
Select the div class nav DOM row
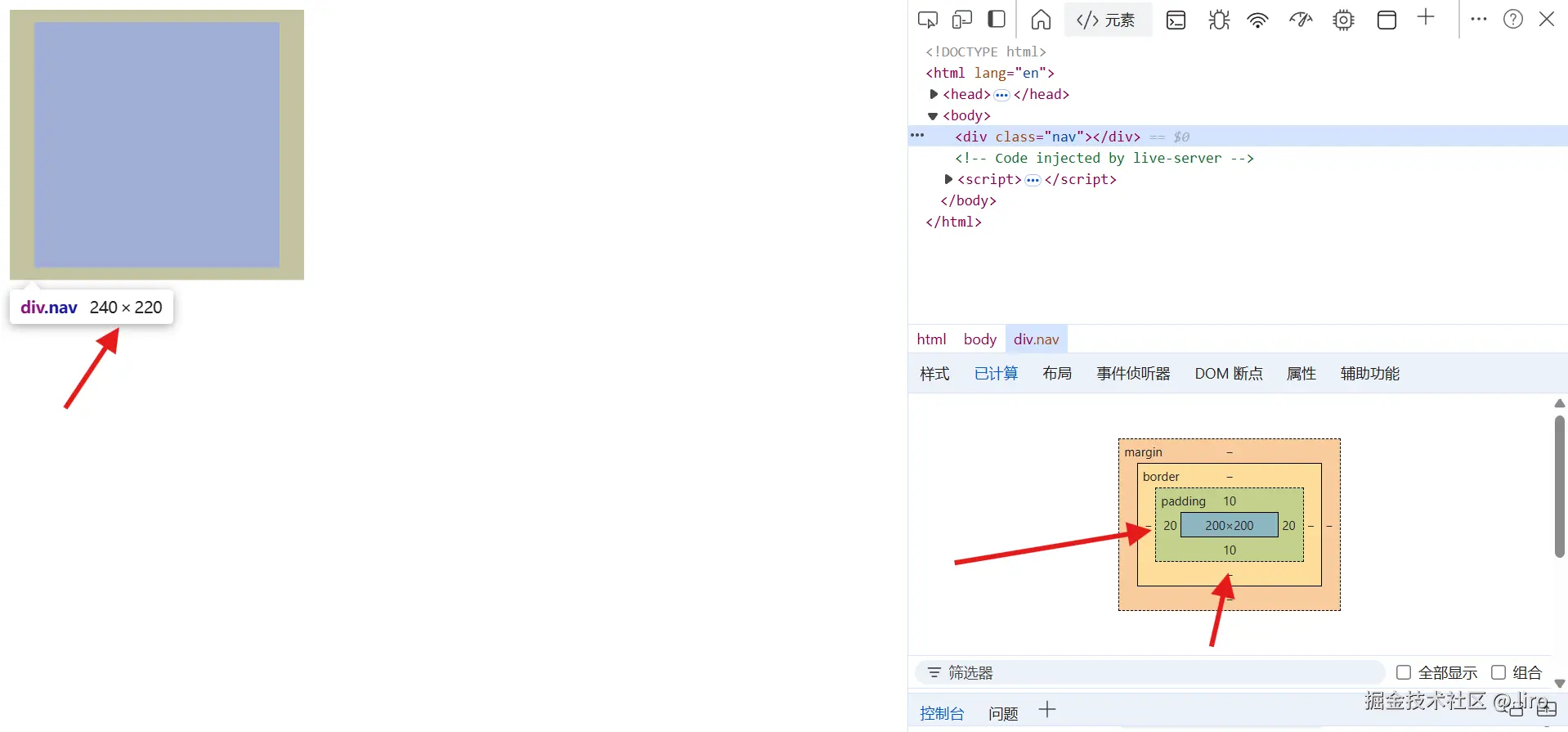tap(1238, 137)
